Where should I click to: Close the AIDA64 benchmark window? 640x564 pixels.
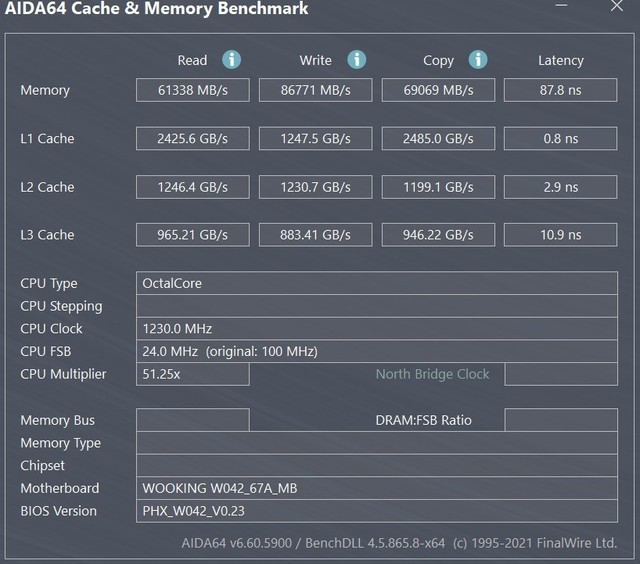point(616,8)
